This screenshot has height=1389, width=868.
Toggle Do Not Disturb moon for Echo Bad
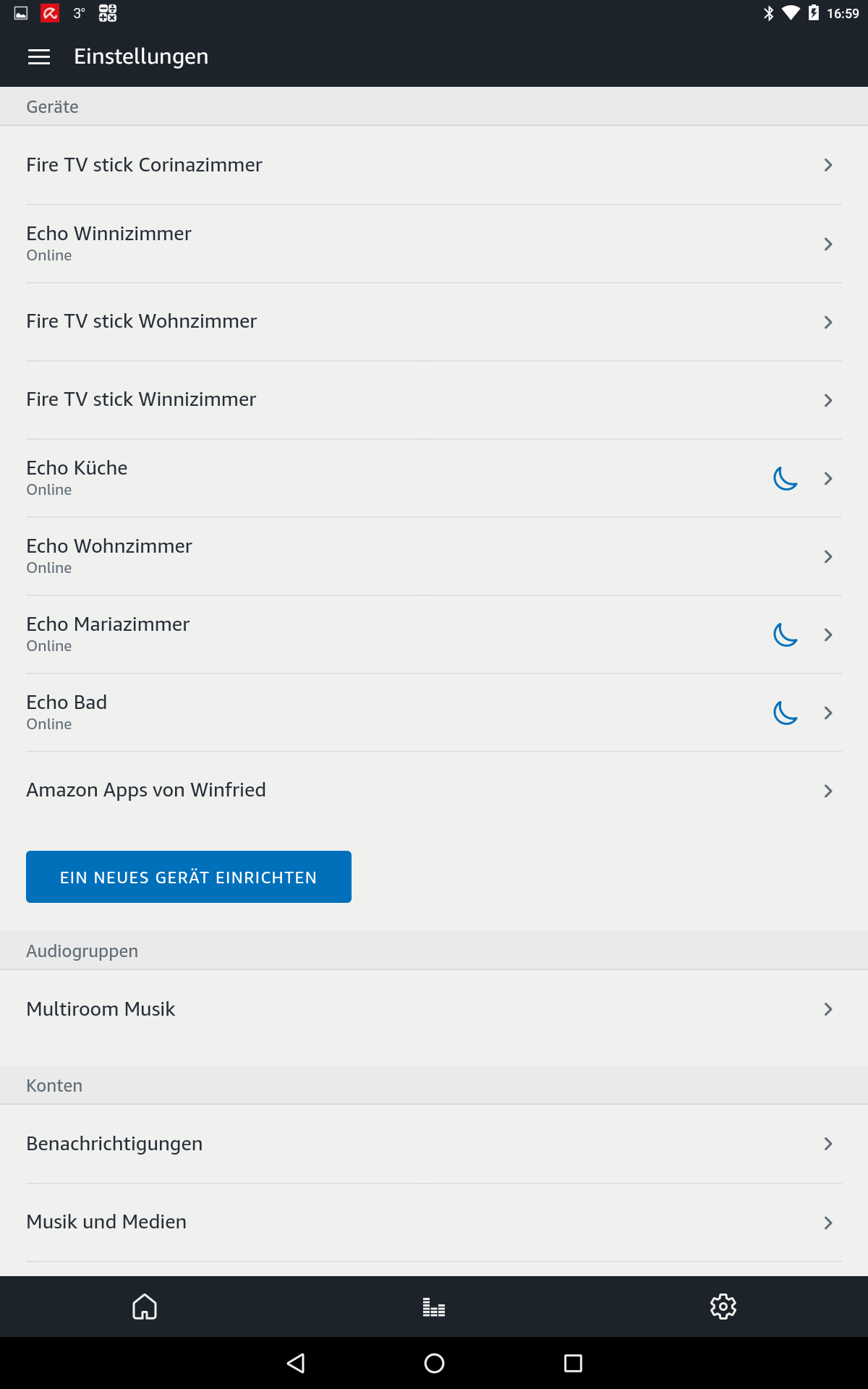[x=785, y=713]
